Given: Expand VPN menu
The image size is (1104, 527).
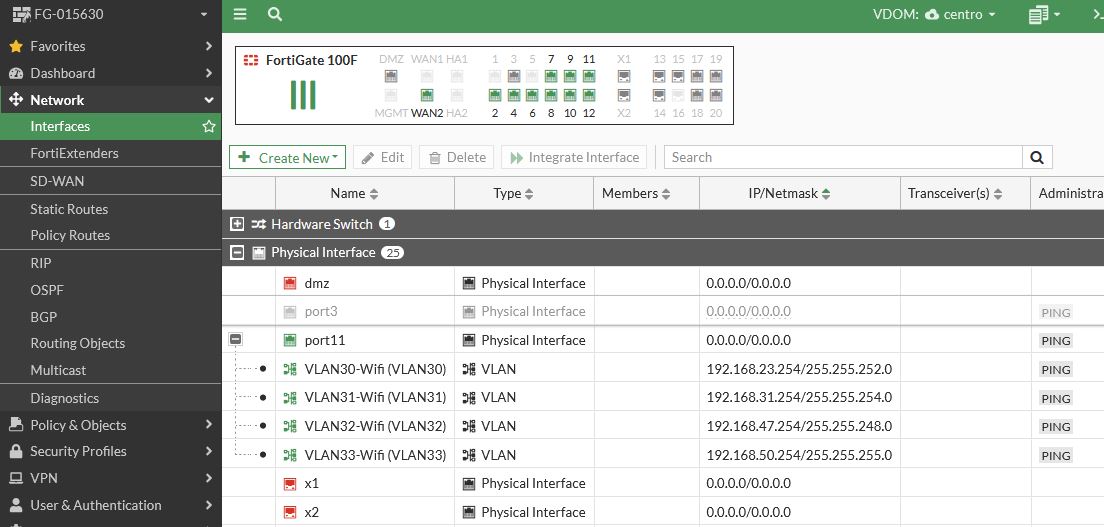Looking at the screenshot, I should (111, 478).
